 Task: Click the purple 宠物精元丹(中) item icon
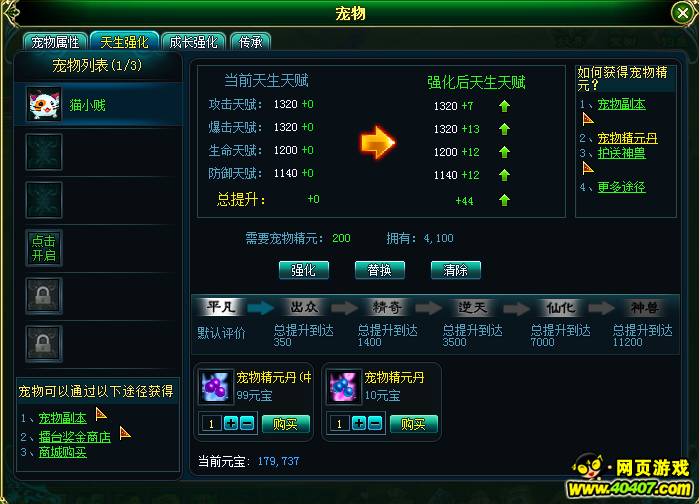tap(216, 386)
